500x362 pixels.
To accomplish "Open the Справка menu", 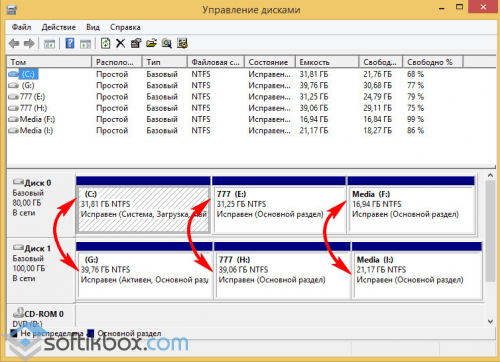I will (125, 27).
